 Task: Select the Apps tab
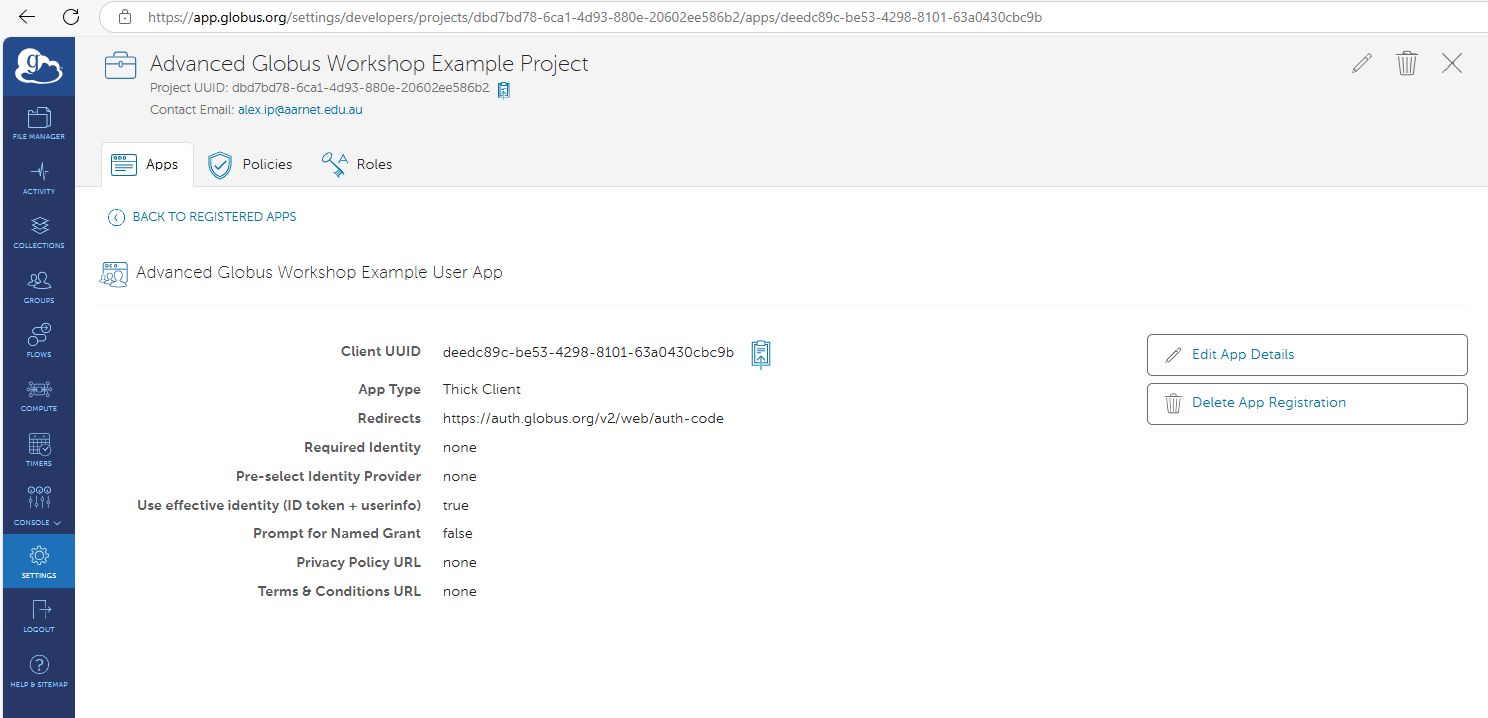pos(146,165)
